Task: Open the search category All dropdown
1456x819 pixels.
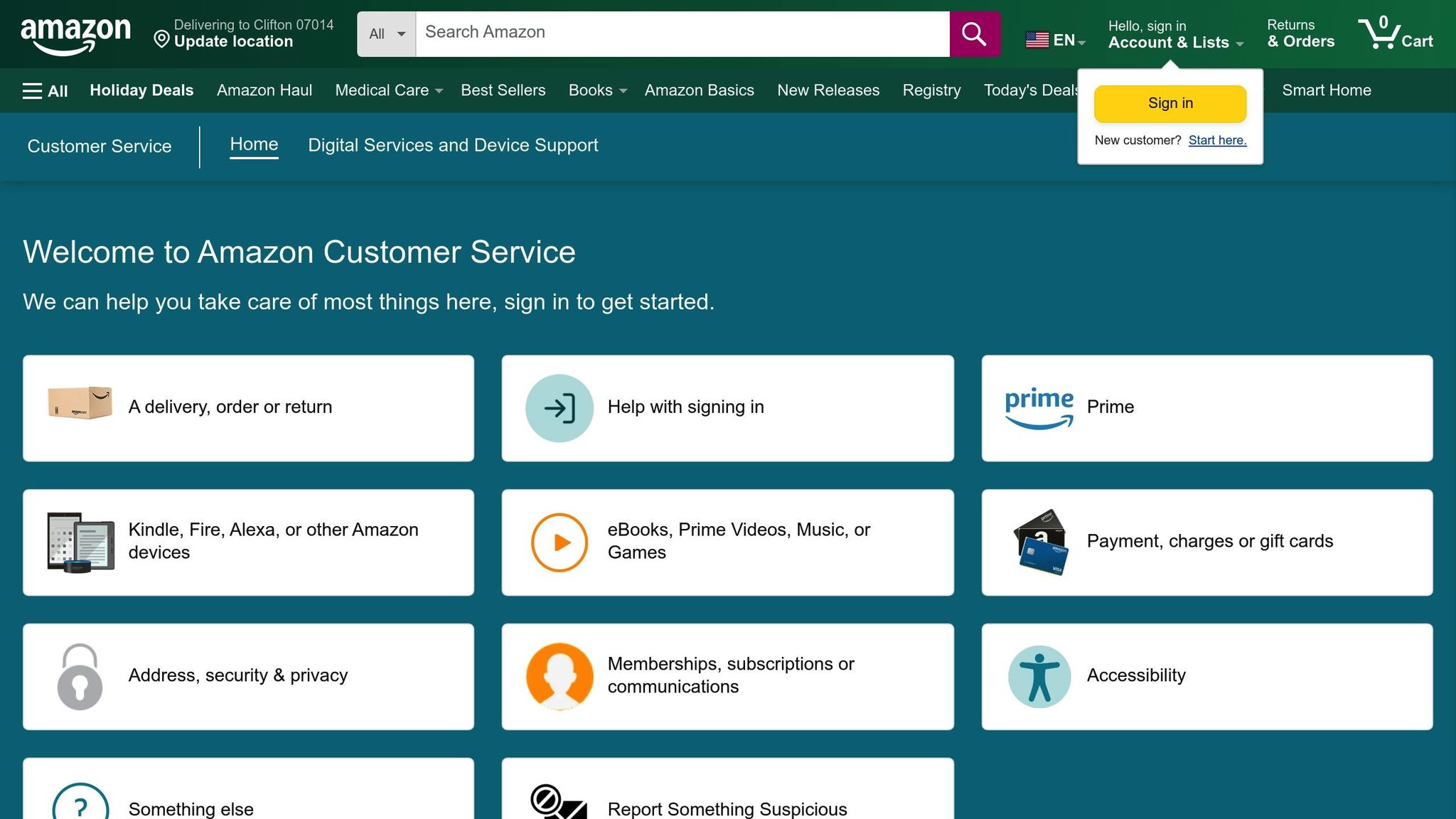Action: (x=386, y=33)
